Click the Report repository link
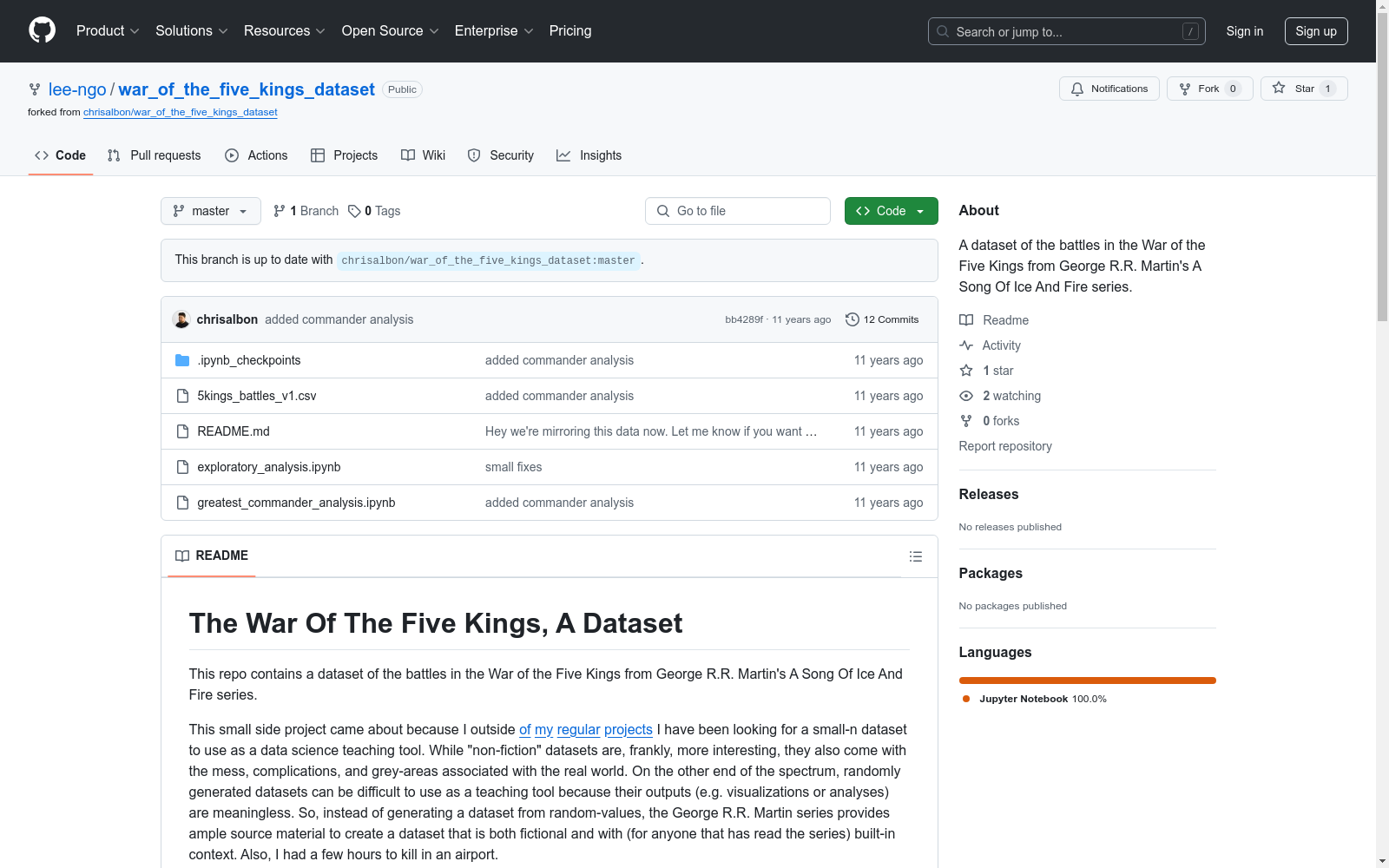The width and height of the screenshot is (1389, 868). tap(1005, 446)
